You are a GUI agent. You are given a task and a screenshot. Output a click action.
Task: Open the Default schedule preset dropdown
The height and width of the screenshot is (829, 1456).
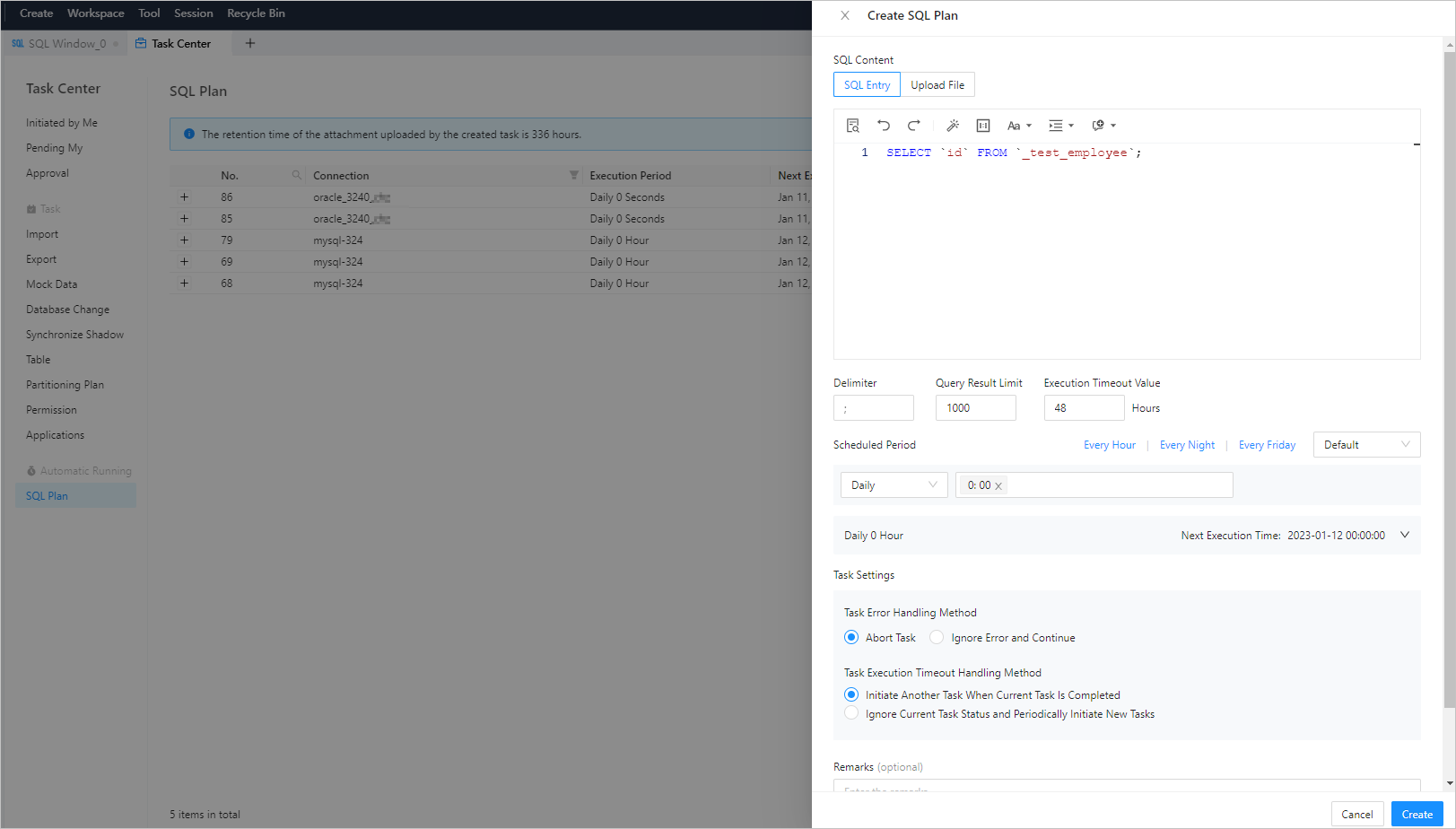pyautogui.click(x=1366, y=444)
